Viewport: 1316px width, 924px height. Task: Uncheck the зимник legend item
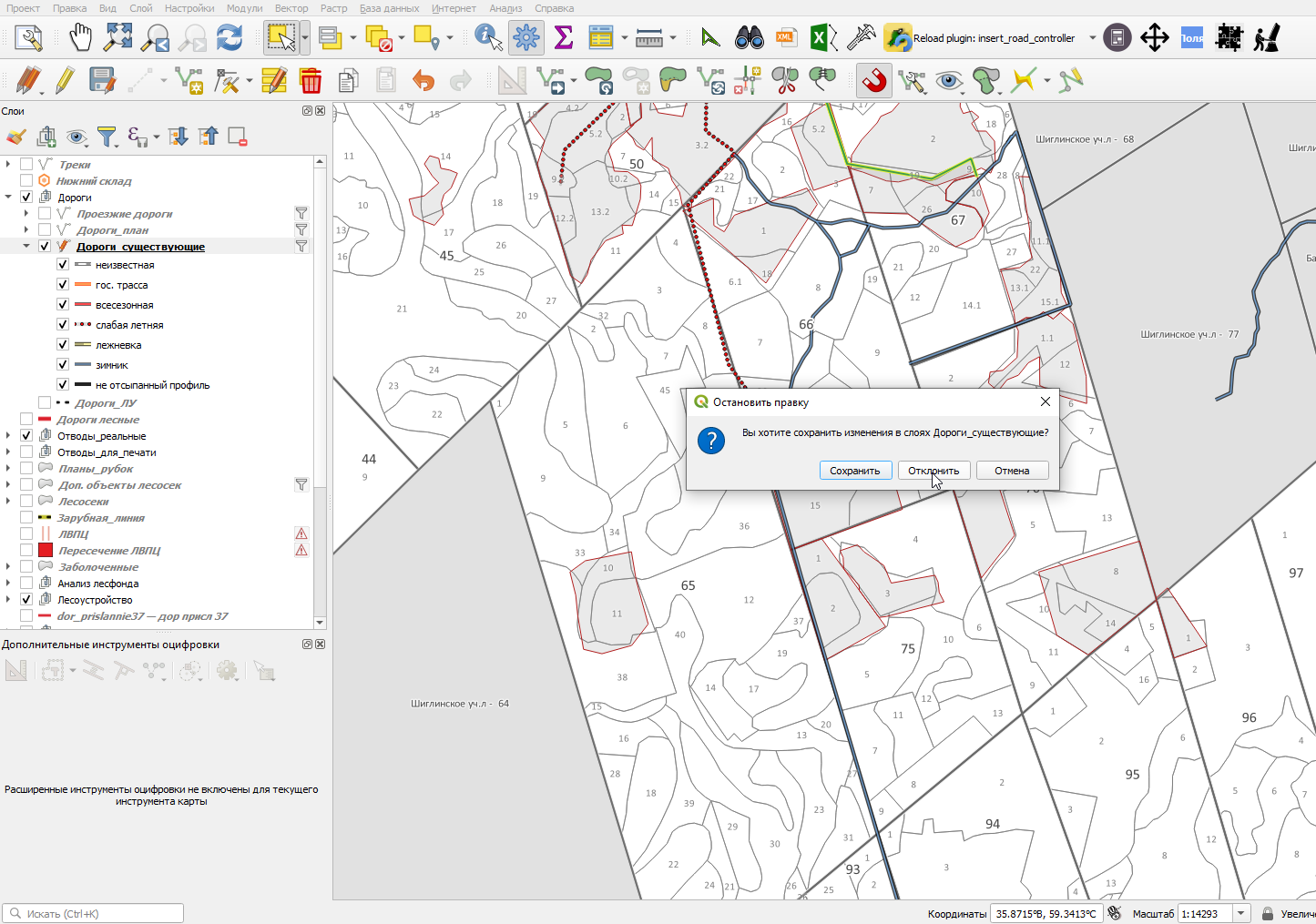point(63,365)
